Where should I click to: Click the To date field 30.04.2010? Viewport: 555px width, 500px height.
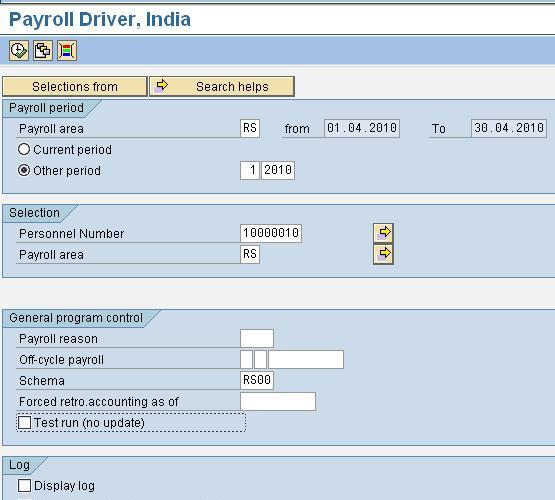coord(509,128)
